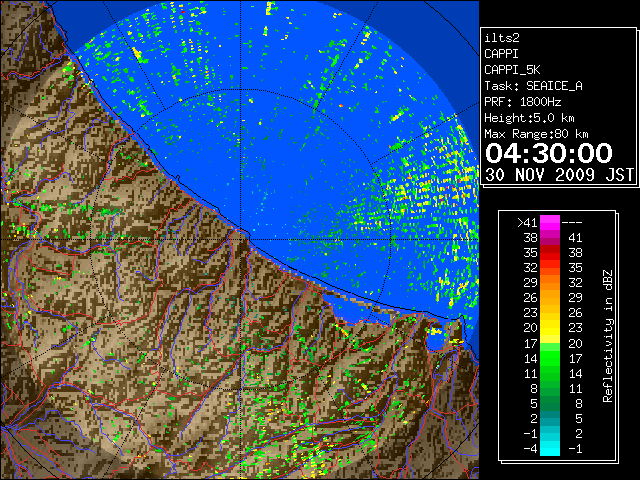Pick the red legend swatch at 35 dBZ
The height and width of the screenshot is (480, 640).
pyautogui.click(x=550, y=253)
